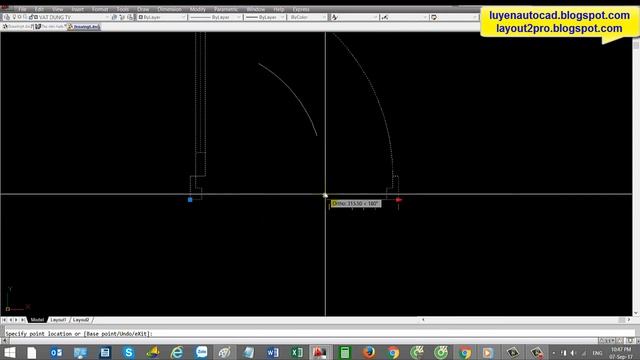This screenshot has width=640, height=360.
Task: Open the media player taskbar icon
Action: click(488, 352)
